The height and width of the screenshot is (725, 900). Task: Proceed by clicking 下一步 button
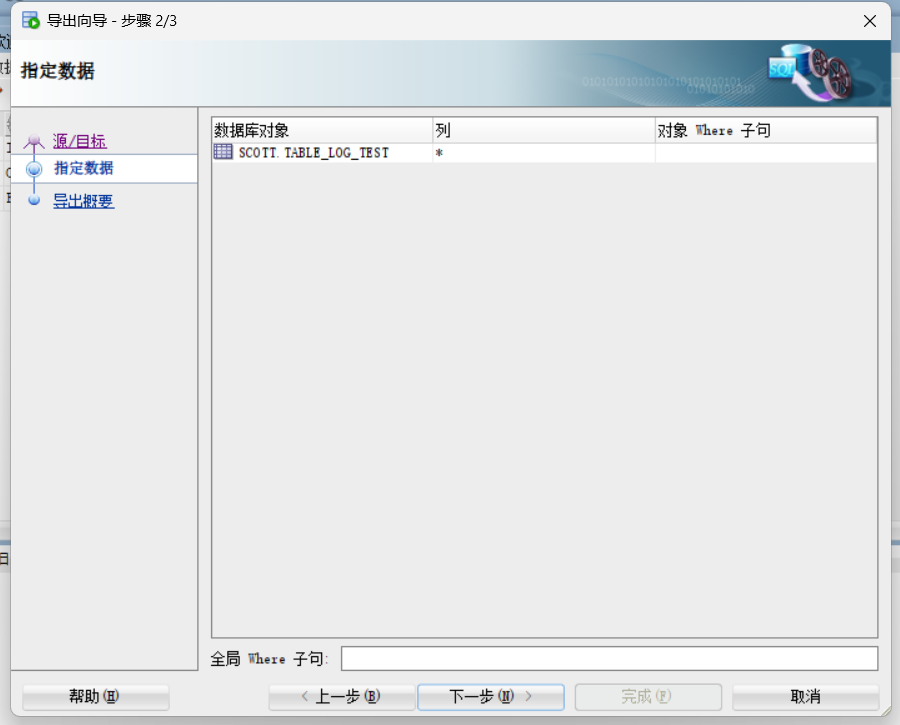(490, 697)
